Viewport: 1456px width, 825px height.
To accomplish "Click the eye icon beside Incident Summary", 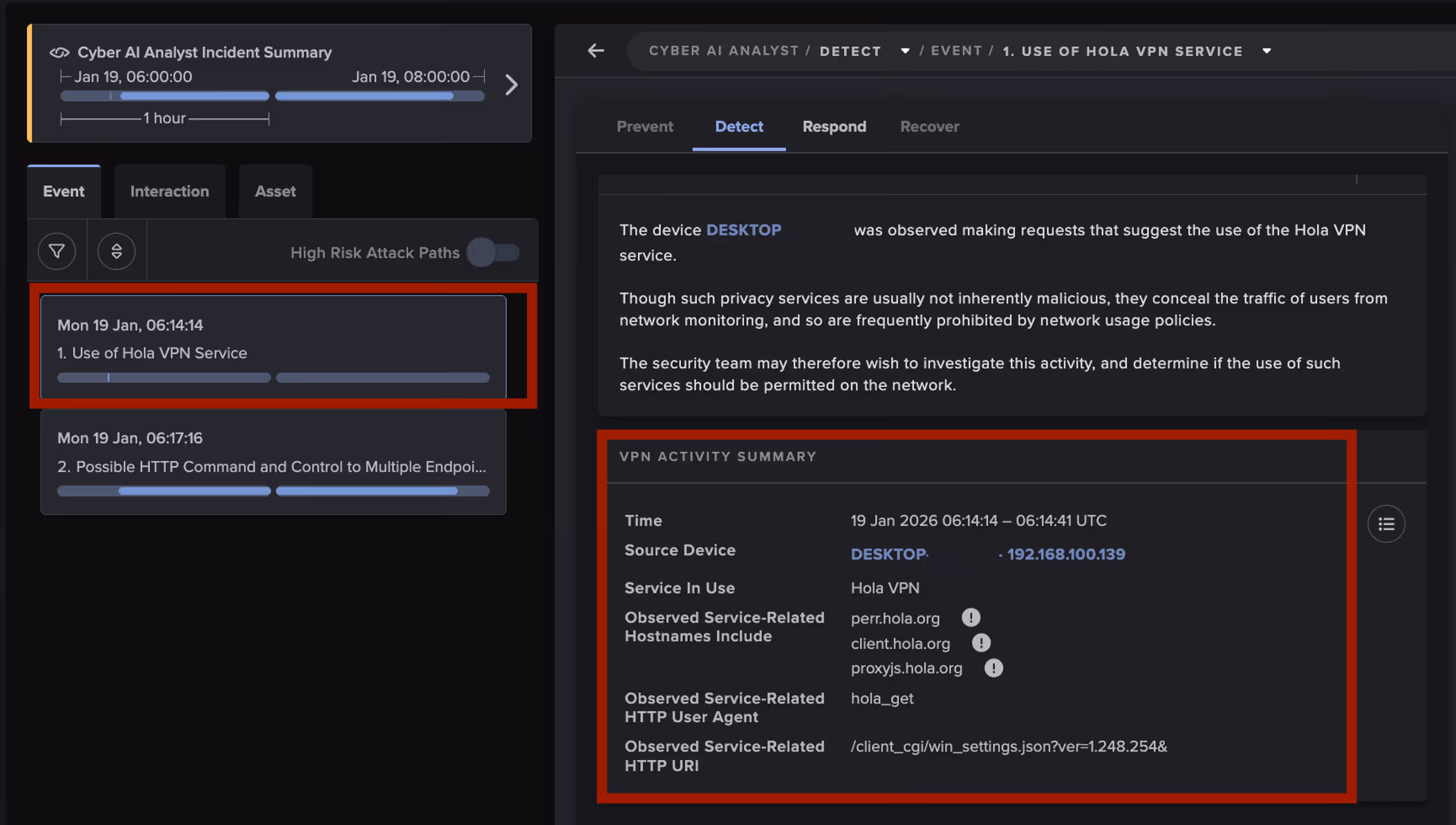I will click(59, 53).
